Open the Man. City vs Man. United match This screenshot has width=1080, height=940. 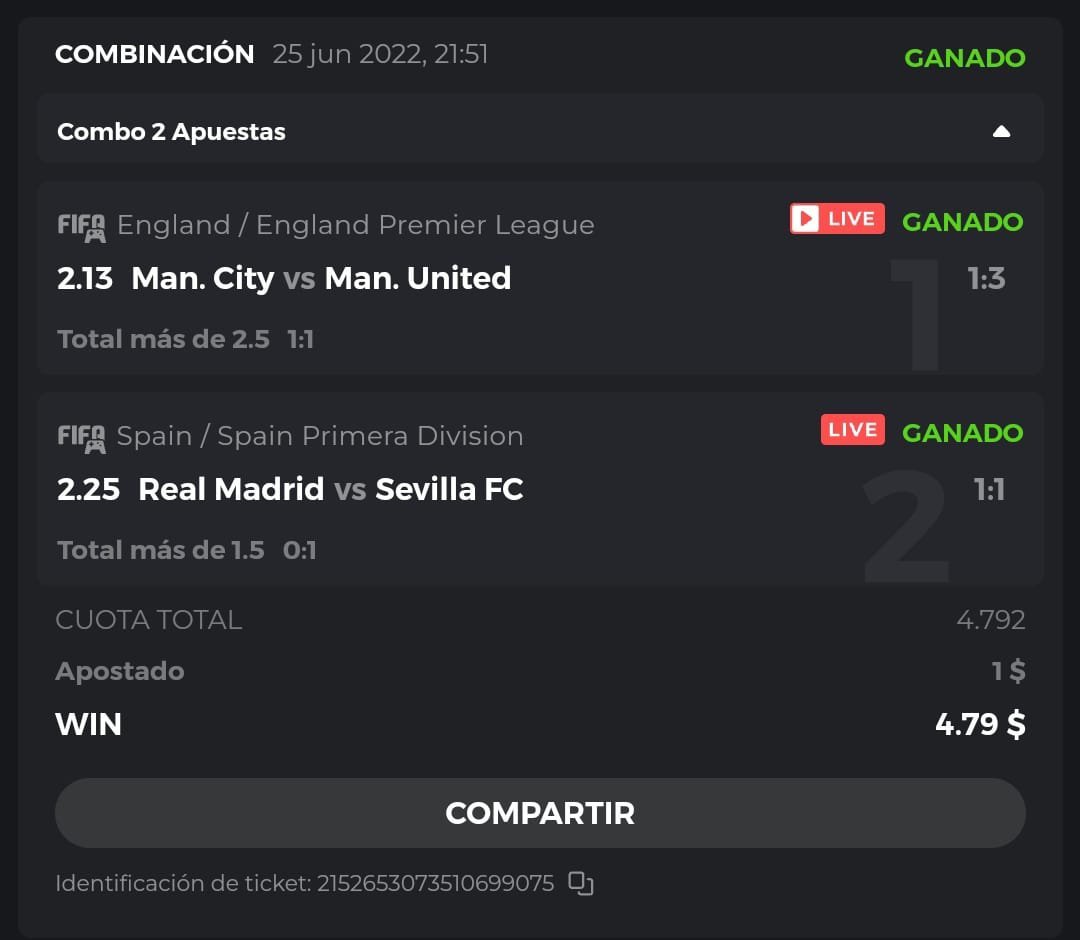[320, 278]
